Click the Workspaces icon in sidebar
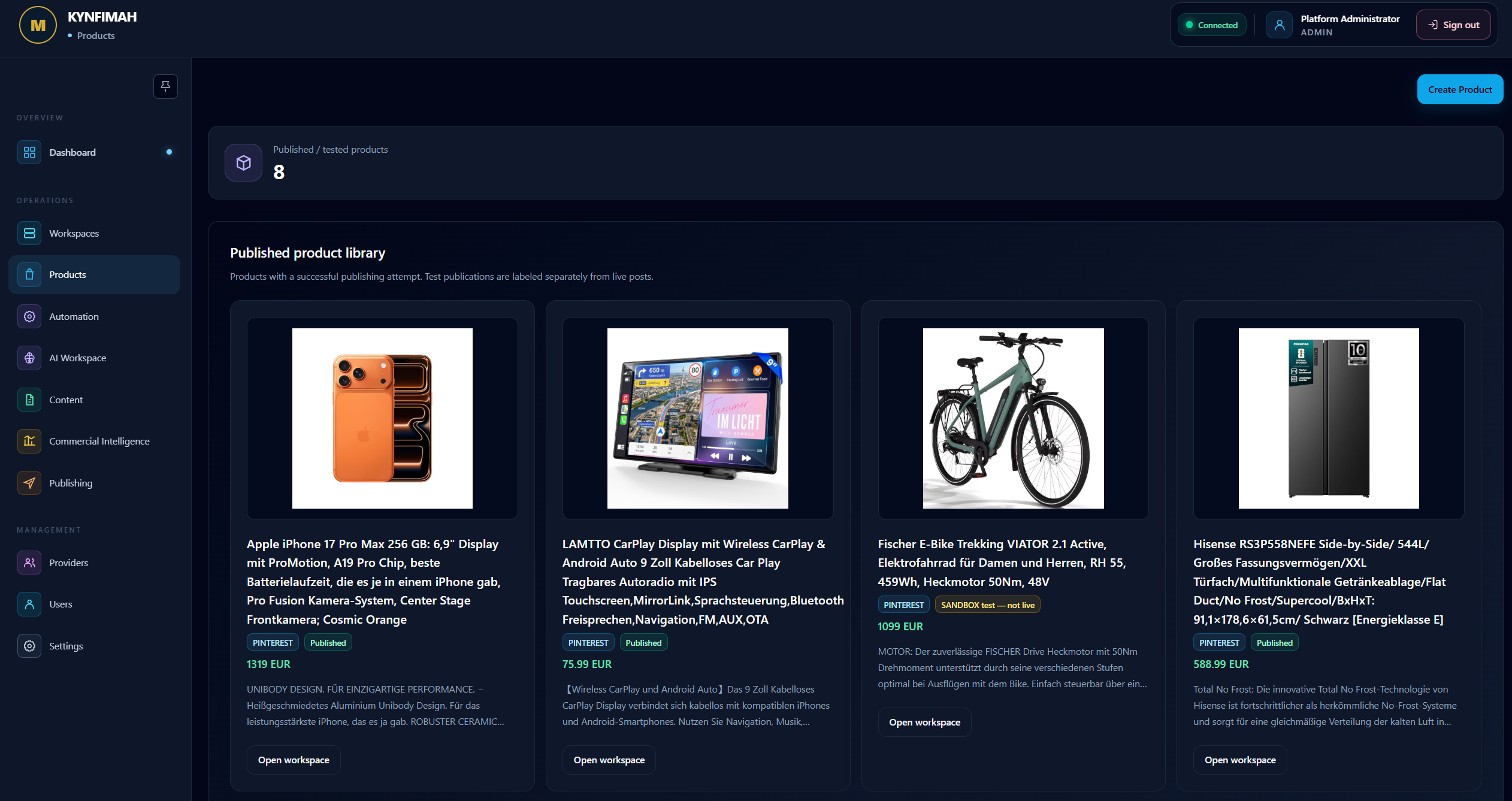Screen dimensions: 1512x801 (x=29, y=233)
